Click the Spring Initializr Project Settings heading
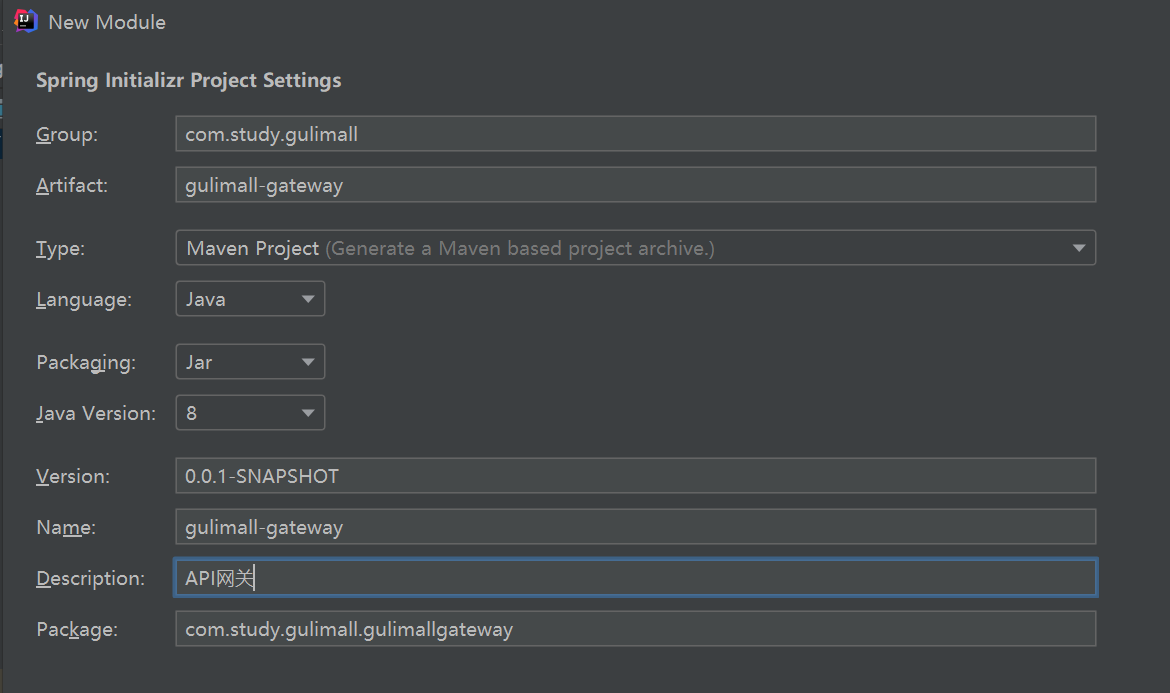1170x693 pixels. tap(189, 81)
